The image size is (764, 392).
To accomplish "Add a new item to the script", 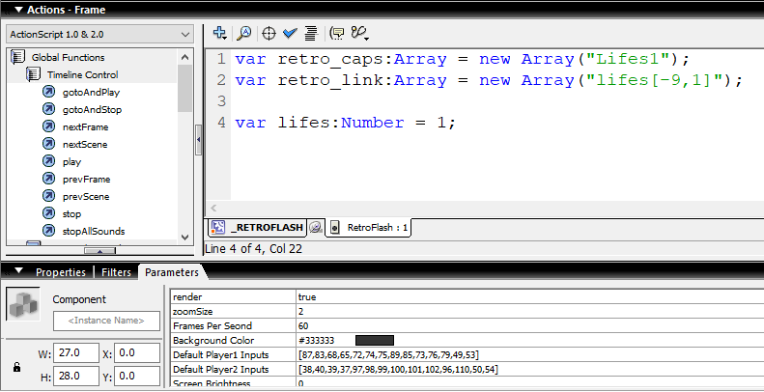I will tap(220, 33).
